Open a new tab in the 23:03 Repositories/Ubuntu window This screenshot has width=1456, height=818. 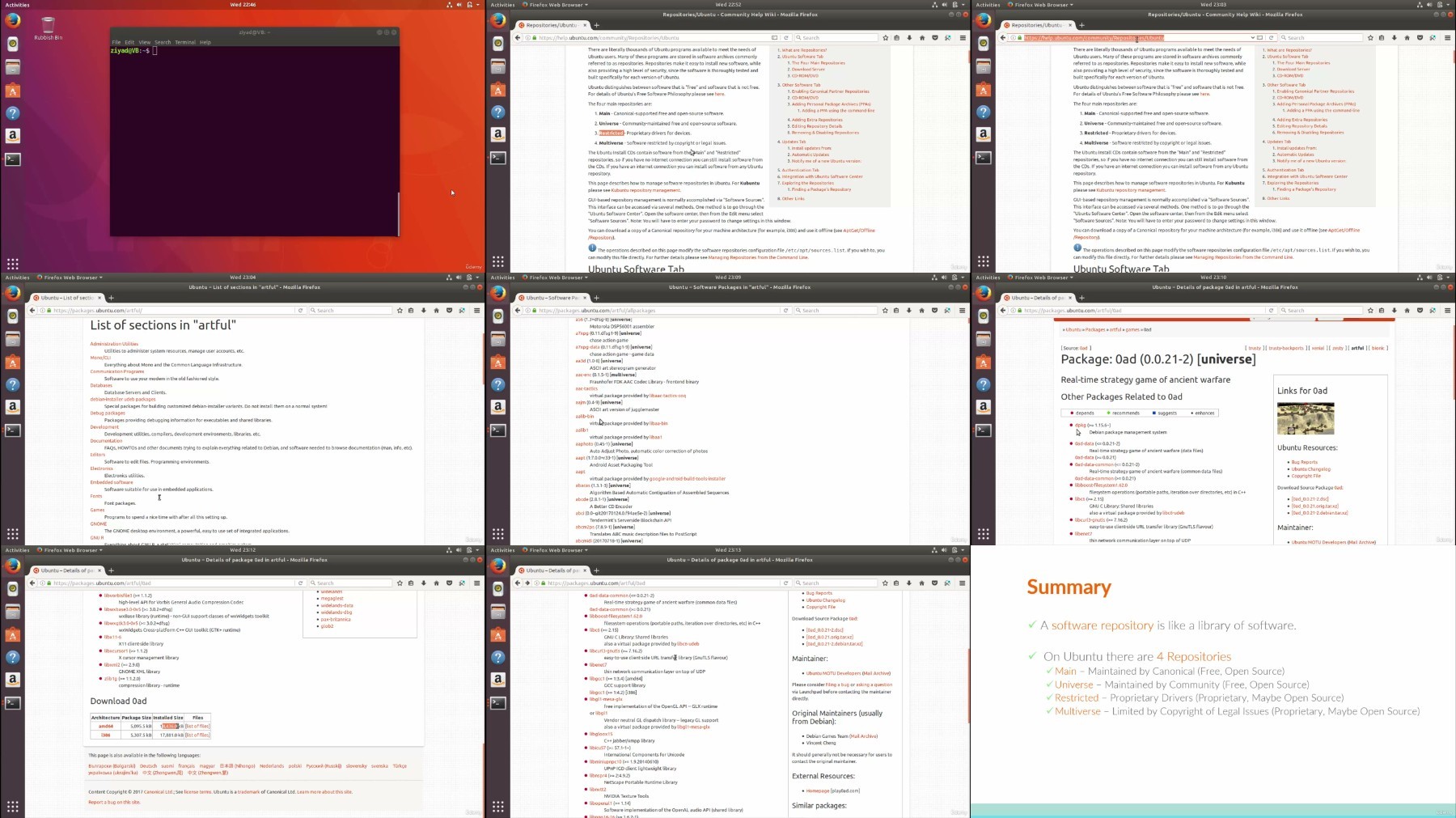click(x=1081, y=25)
